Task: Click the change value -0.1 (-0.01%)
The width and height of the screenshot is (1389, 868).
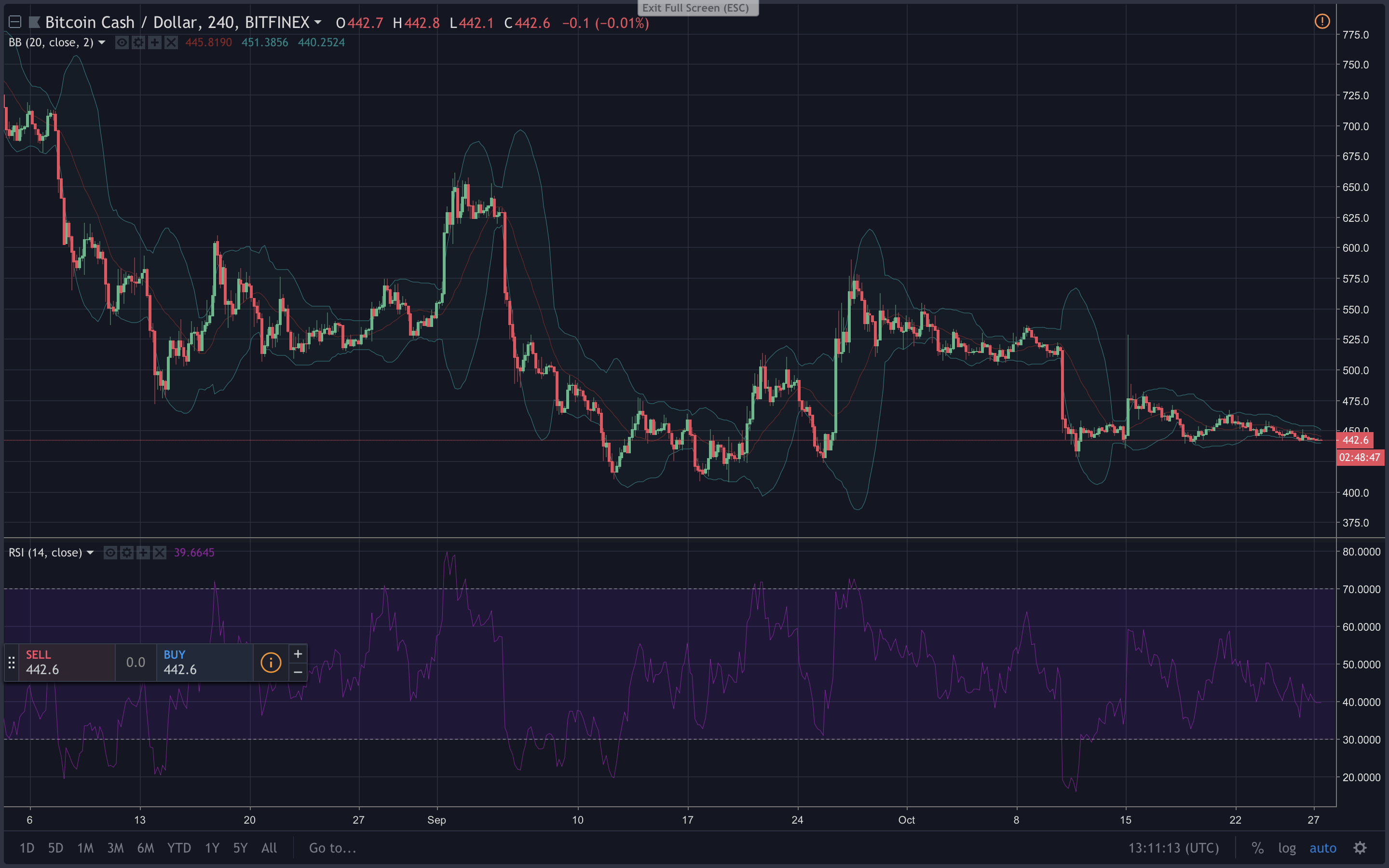Action: (x=606, y=23)
